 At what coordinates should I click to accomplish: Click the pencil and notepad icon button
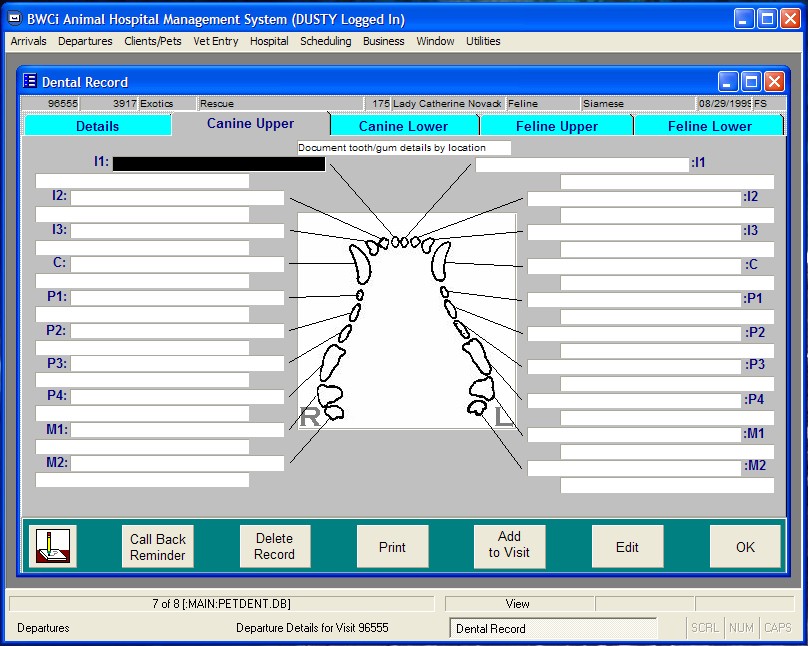click(x=53, y=546)
